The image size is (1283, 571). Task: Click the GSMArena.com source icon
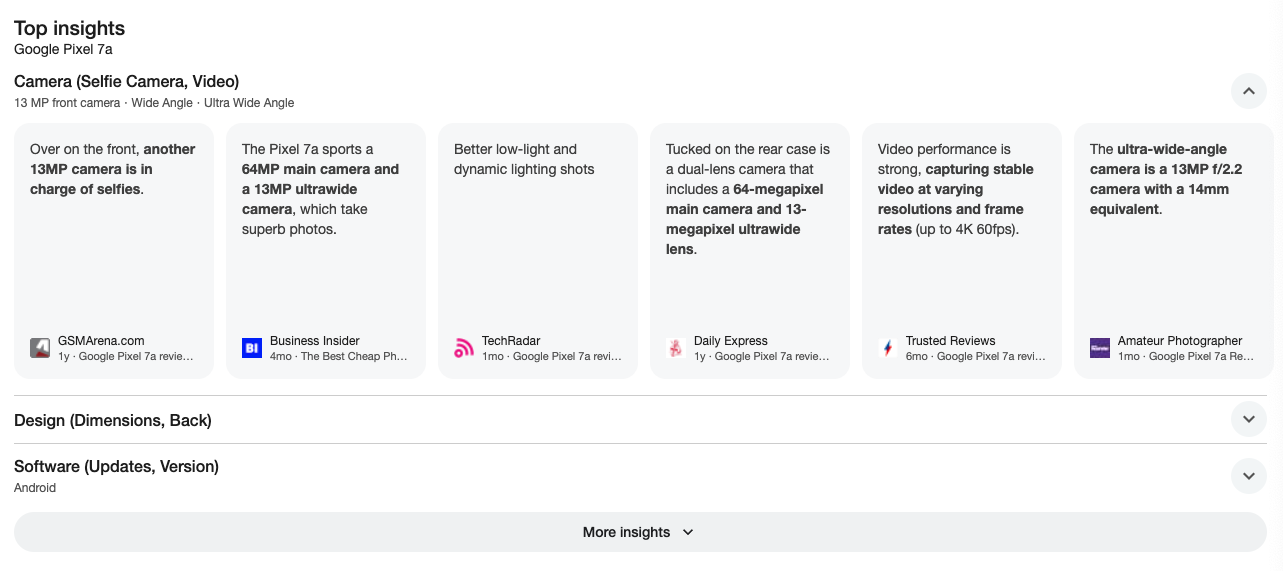coord(40,348)
